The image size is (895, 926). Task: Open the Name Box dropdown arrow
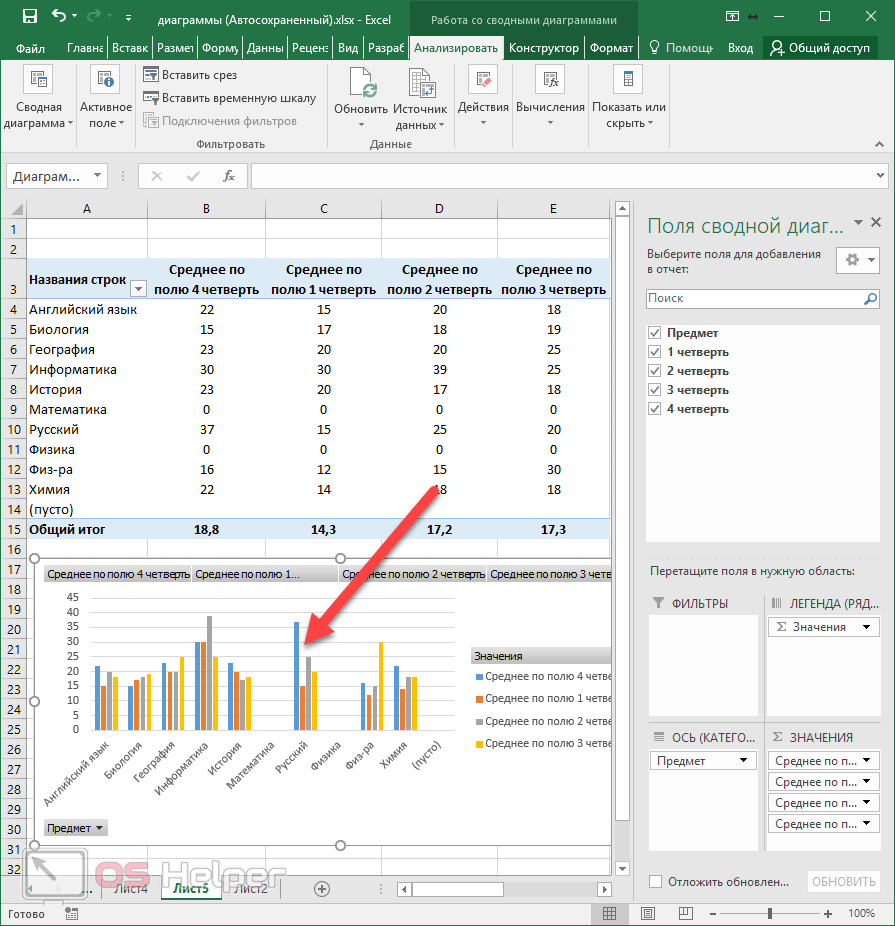[x=97, y=176]
